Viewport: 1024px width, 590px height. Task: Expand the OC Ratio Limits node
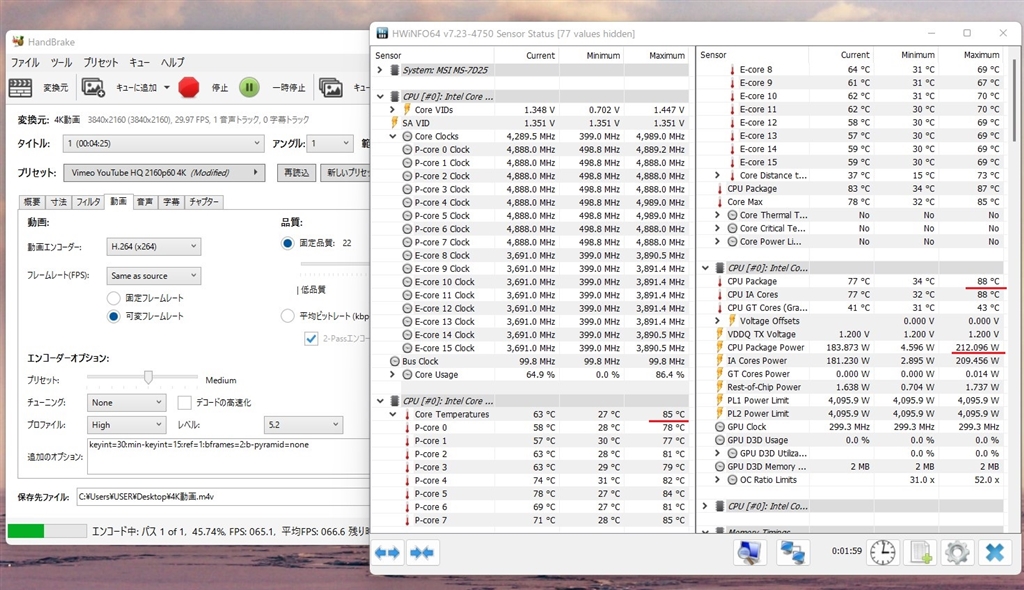(x=717, y=480)
